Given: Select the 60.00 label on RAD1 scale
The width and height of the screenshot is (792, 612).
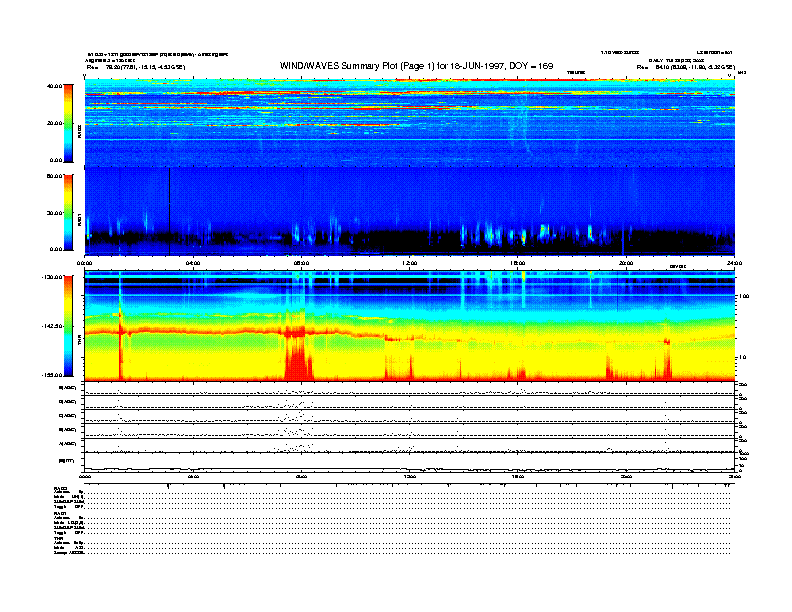Looking at the screenshot, I should pyautogui.click(x=55, y=176).
